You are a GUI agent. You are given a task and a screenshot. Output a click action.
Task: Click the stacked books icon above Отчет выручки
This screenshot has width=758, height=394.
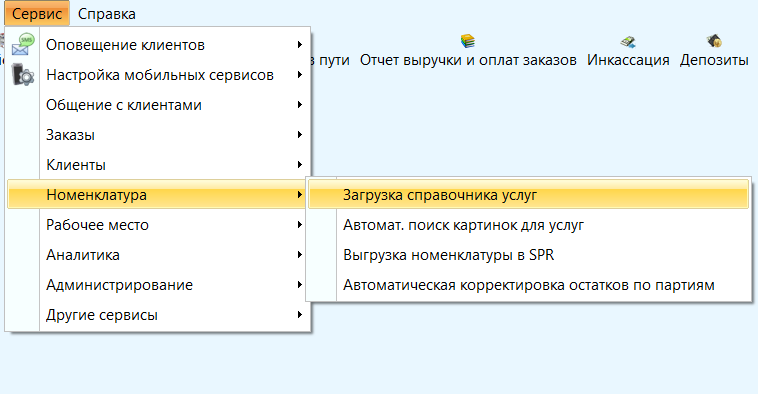(467, 41)
